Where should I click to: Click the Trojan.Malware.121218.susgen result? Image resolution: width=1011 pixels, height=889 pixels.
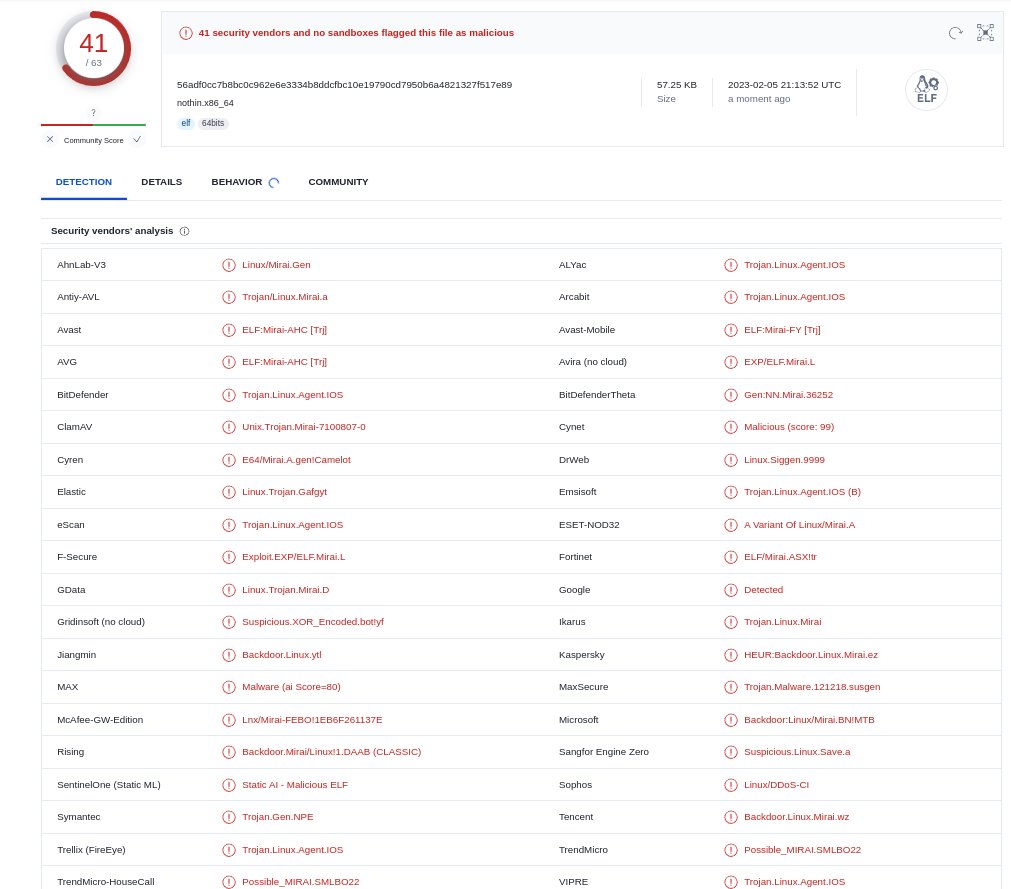tap(812, 687)
